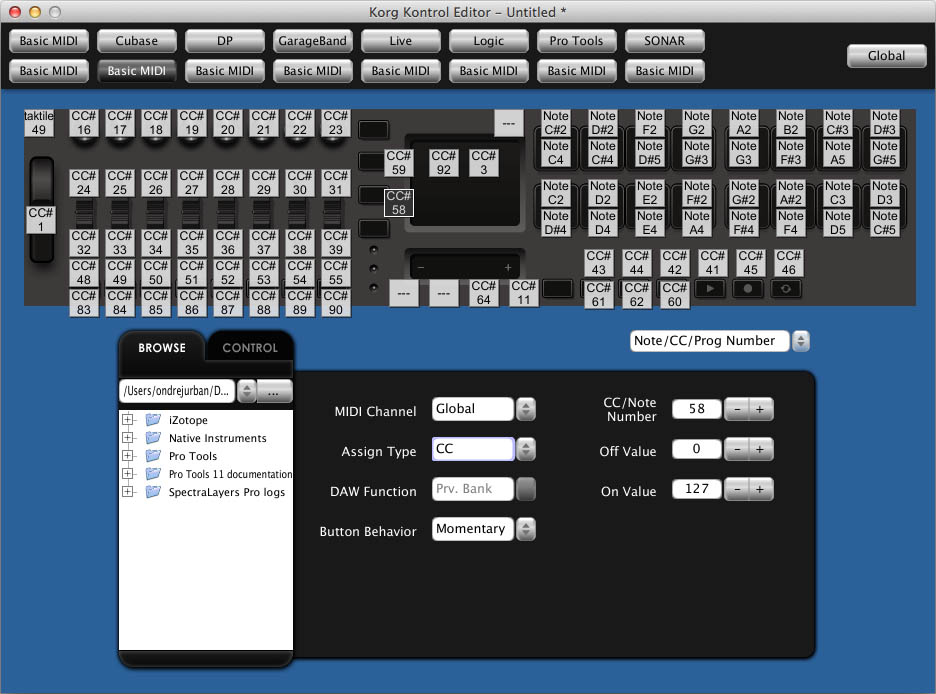Select fader control CC# 31

pos(335,183)
